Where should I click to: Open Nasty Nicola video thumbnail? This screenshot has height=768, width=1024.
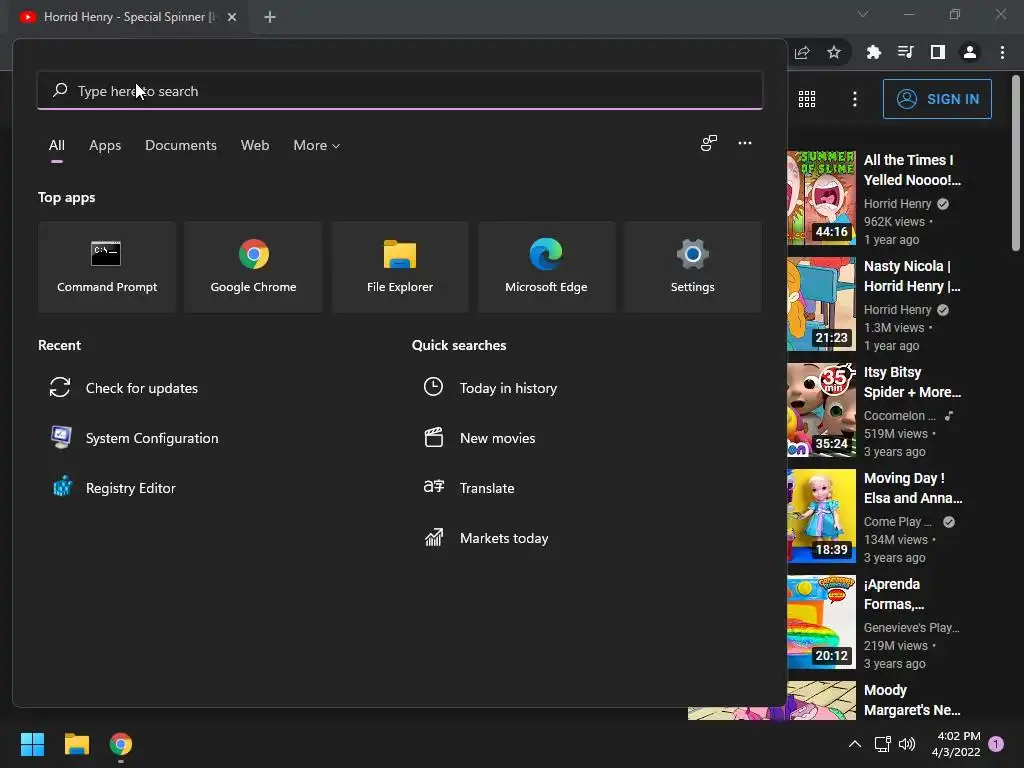point(821,304)
